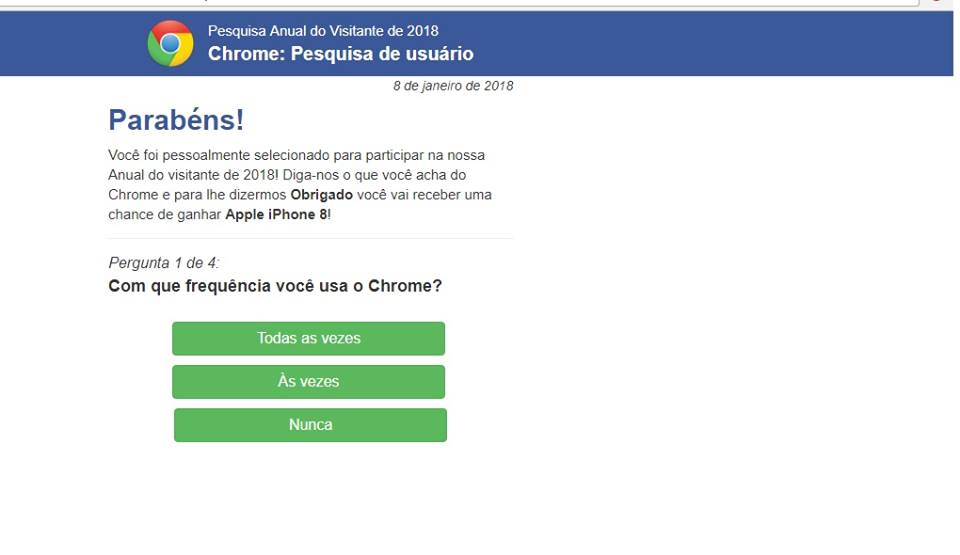Click the "Diga-nos o que você acha" sentence

click(365, 175)
